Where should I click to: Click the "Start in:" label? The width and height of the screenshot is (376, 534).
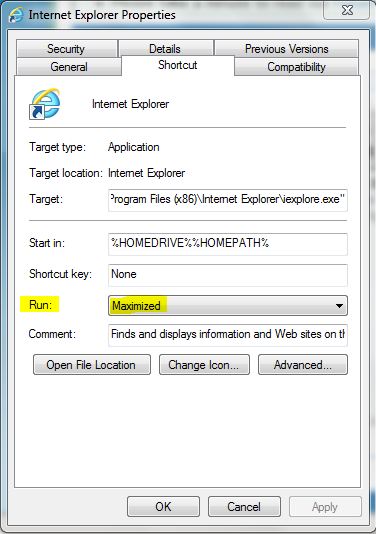(x=47, y=243)
